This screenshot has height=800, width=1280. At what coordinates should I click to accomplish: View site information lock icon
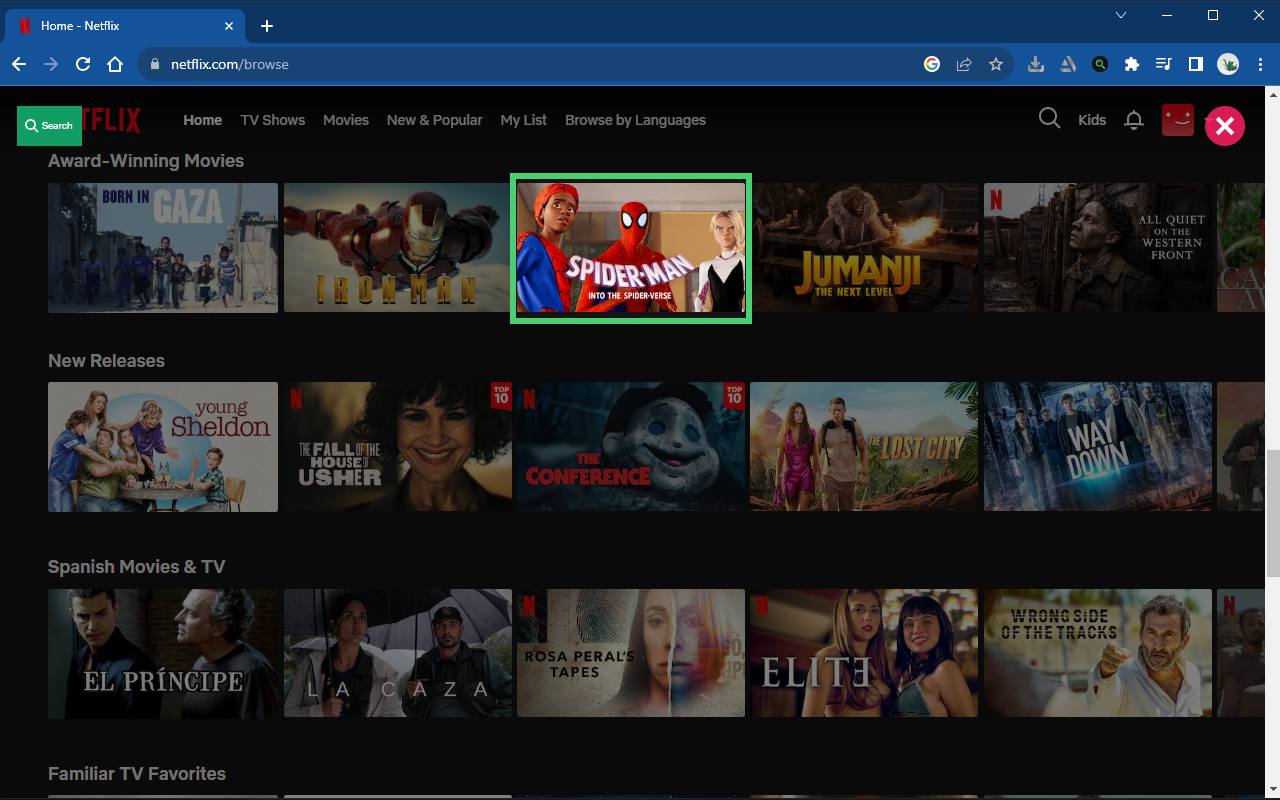[x=154, y=64]
